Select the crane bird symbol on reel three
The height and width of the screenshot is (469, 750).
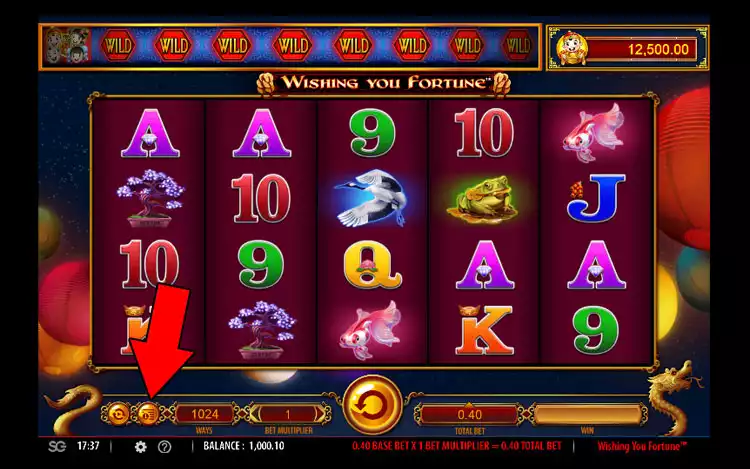[372, 197]
